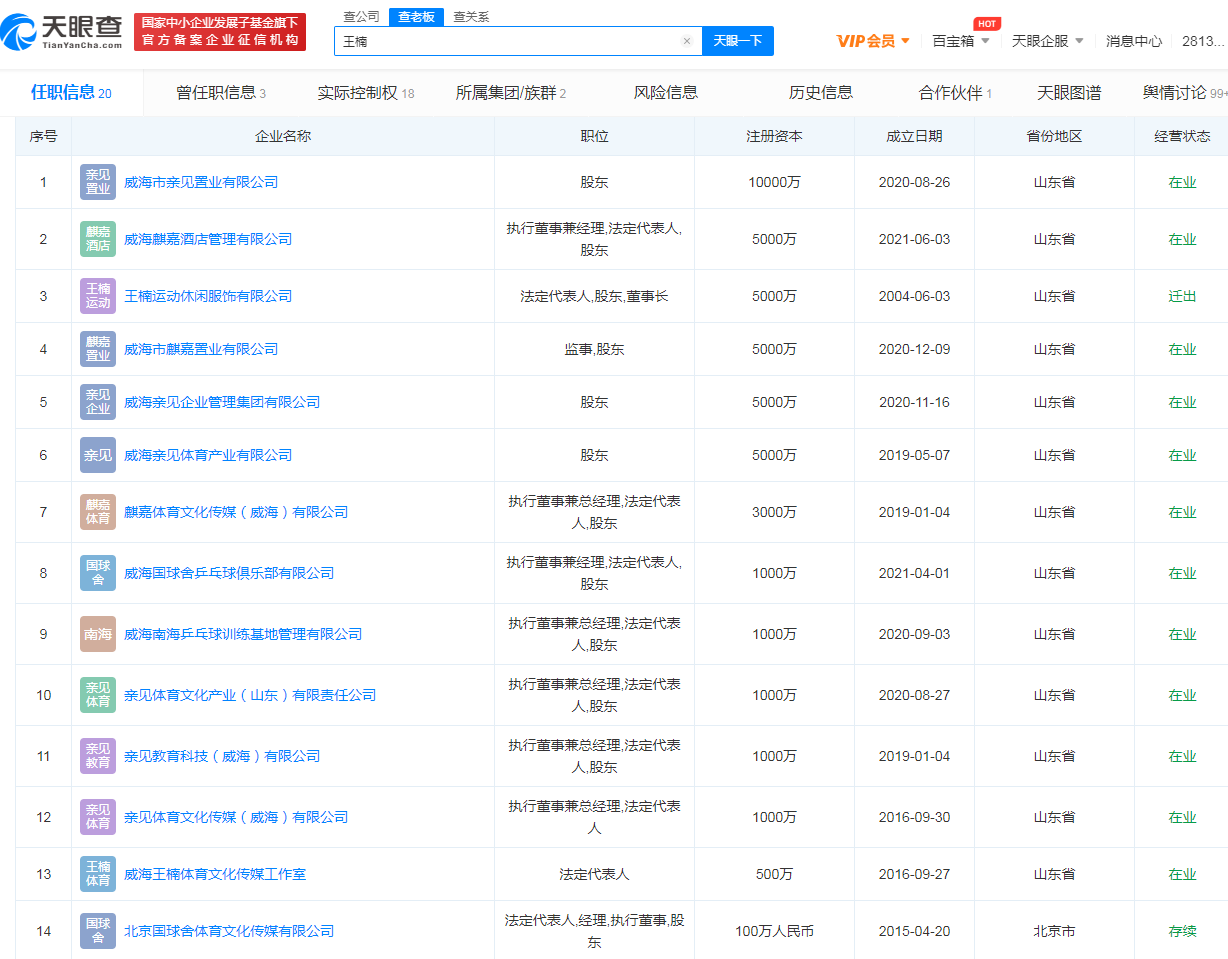Click the 10000万 registered capital cell
1228x959 pixels.
pyautogui.click(x=774, y=182)
